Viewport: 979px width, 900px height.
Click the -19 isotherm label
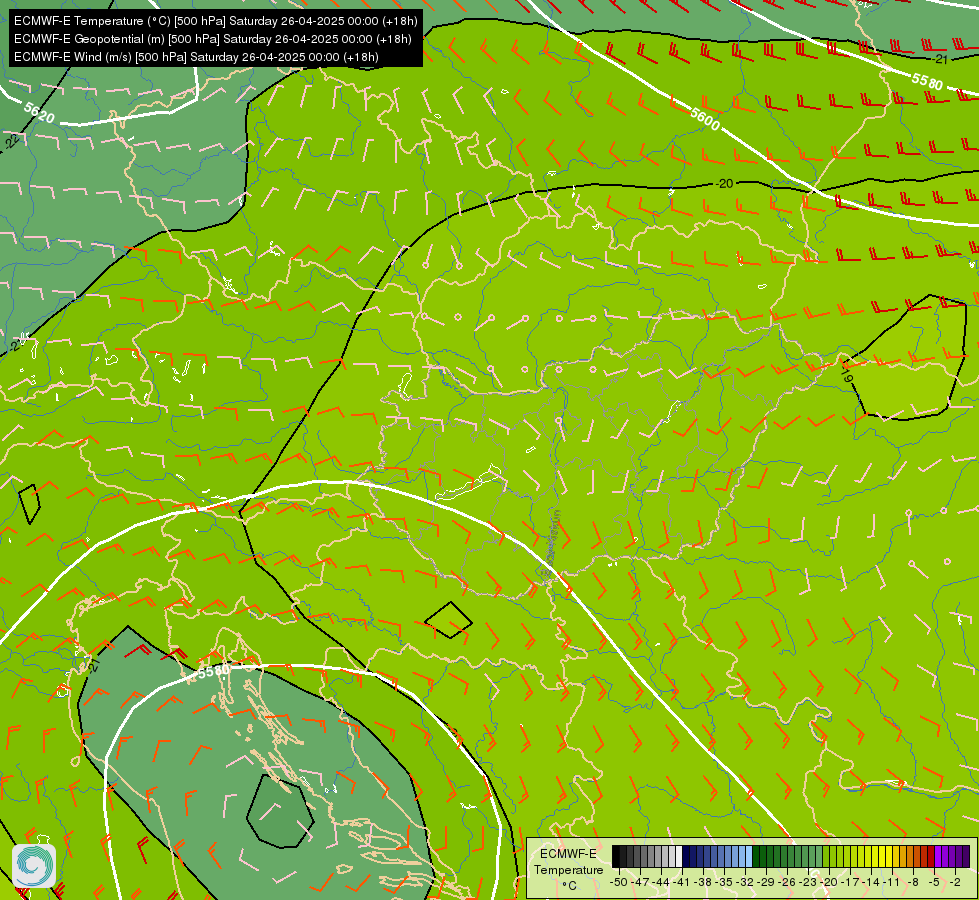tap(847, 373)
